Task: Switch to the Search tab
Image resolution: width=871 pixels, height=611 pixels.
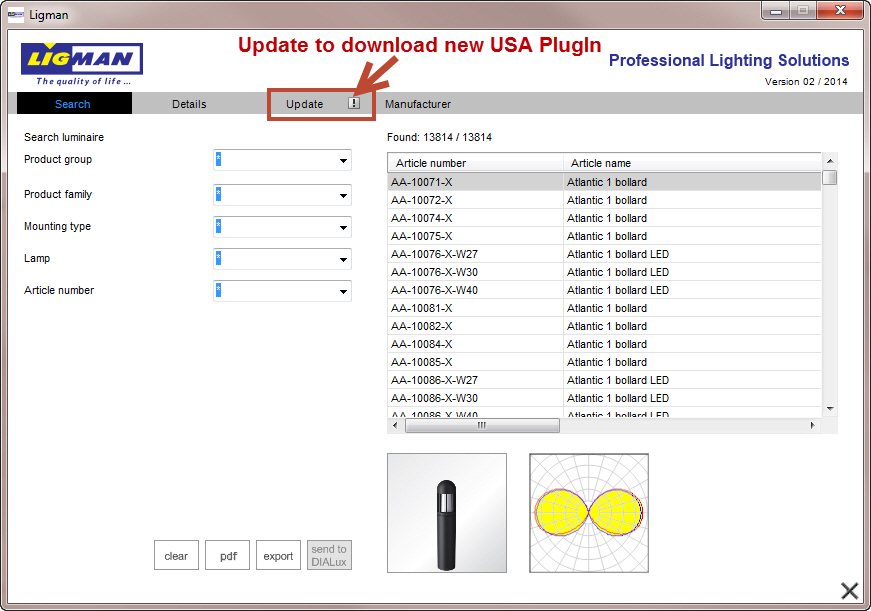Action: [74, 104]
